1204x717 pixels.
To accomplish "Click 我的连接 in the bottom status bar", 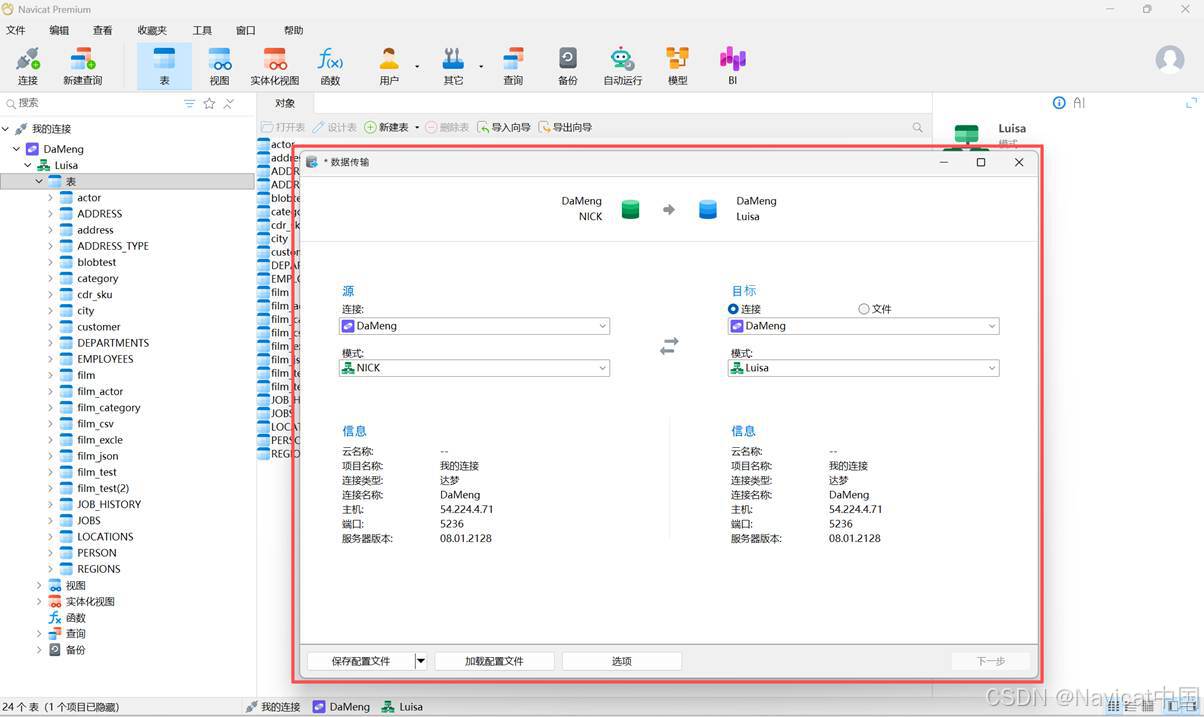I will pyautogui.click(x=274, y=707).
